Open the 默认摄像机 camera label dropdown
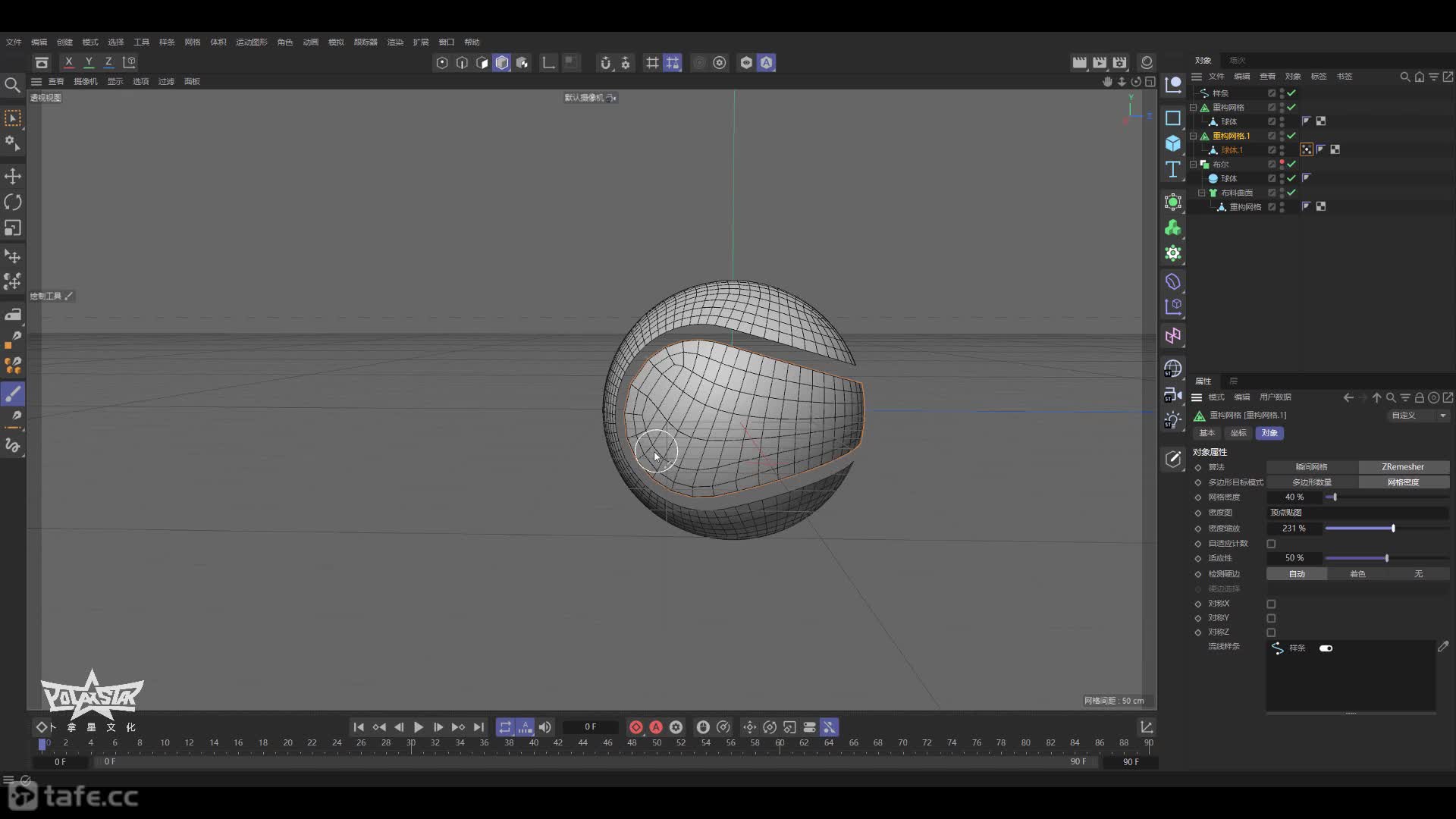The height and width of the screenshot is (819, 1456). 591,98
